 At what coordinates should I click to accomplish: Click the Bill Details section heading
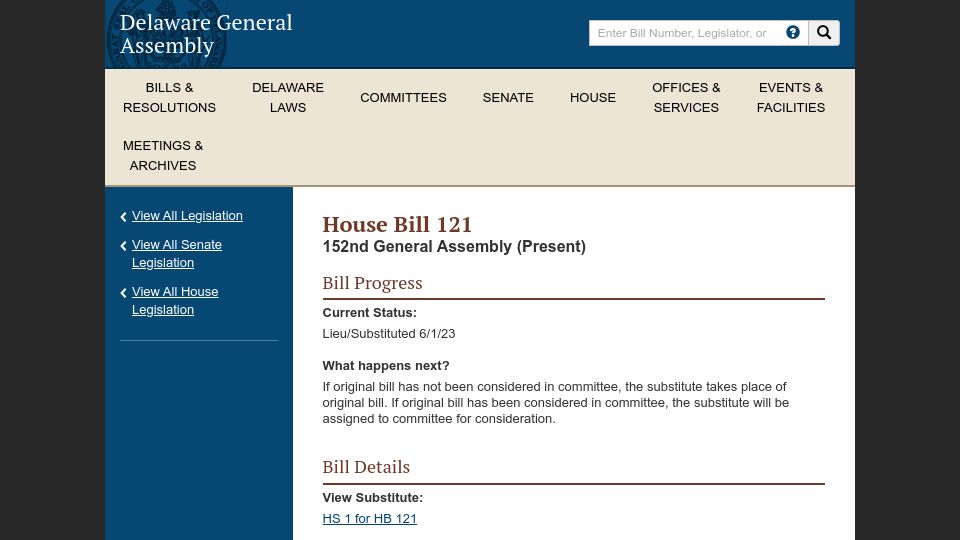click(x=366, y=467)
